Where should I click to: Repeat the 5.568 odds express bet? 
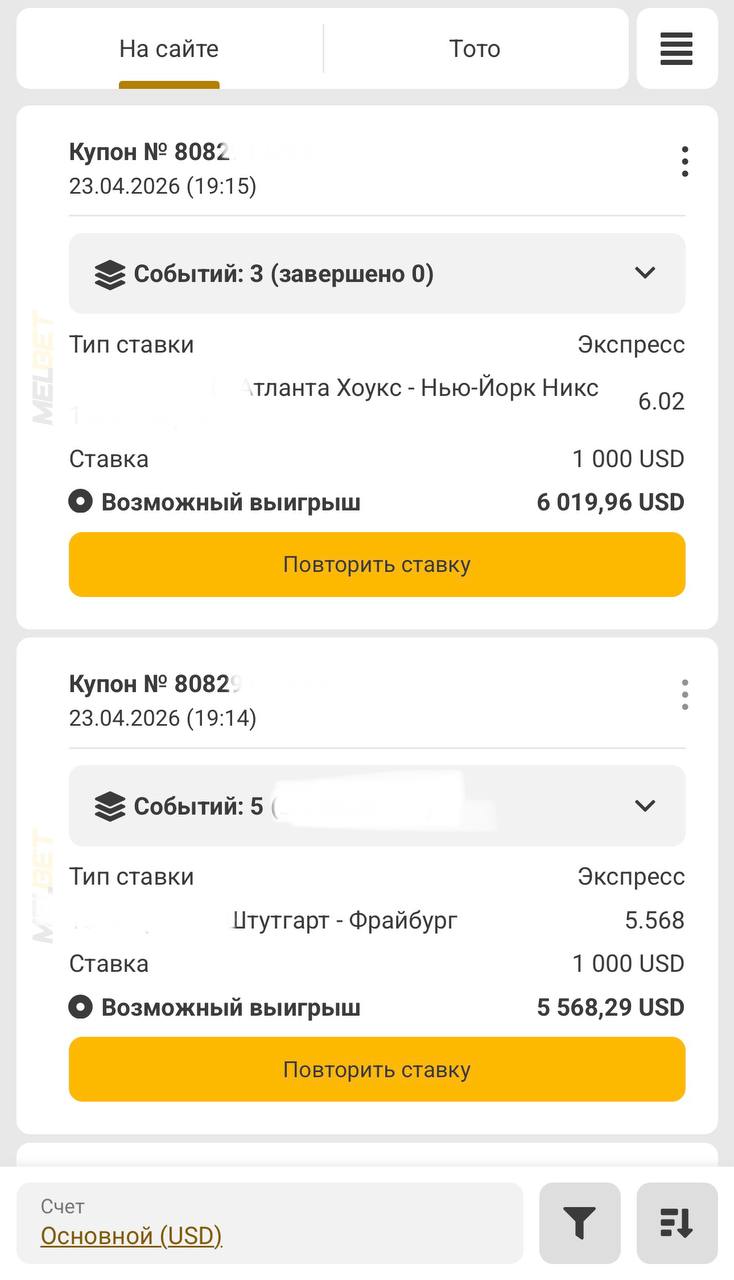pos(377,1069)
